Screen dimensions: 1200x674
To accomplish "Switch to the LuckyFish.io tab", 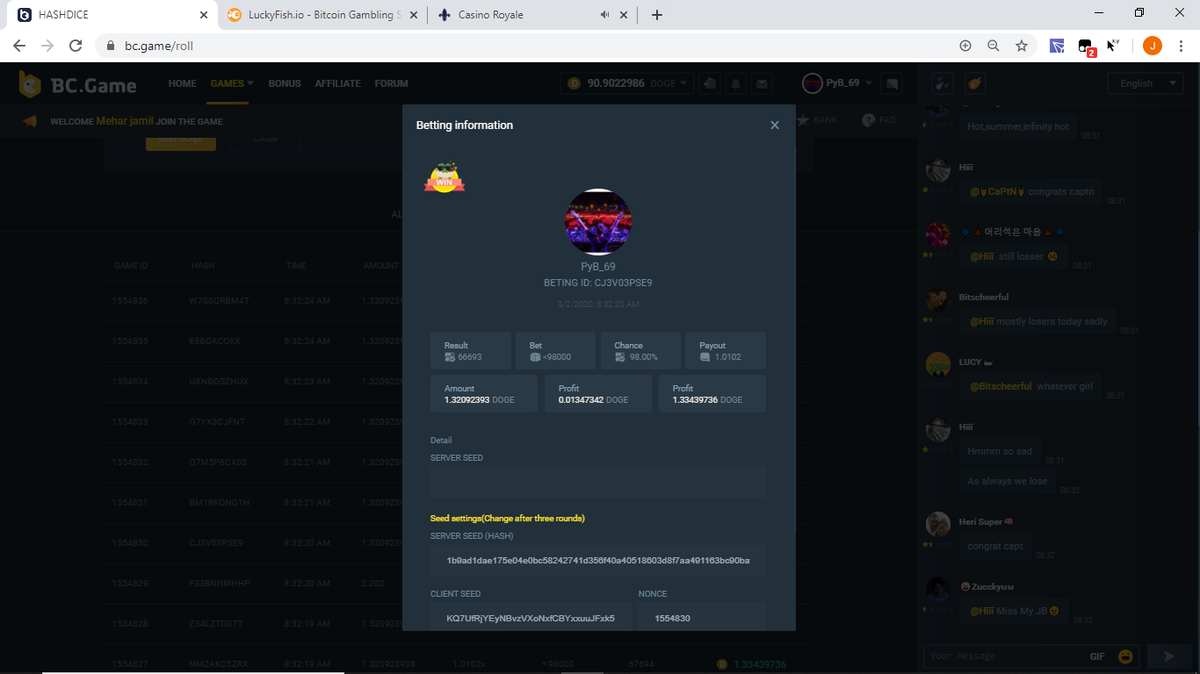I will 310,15.
